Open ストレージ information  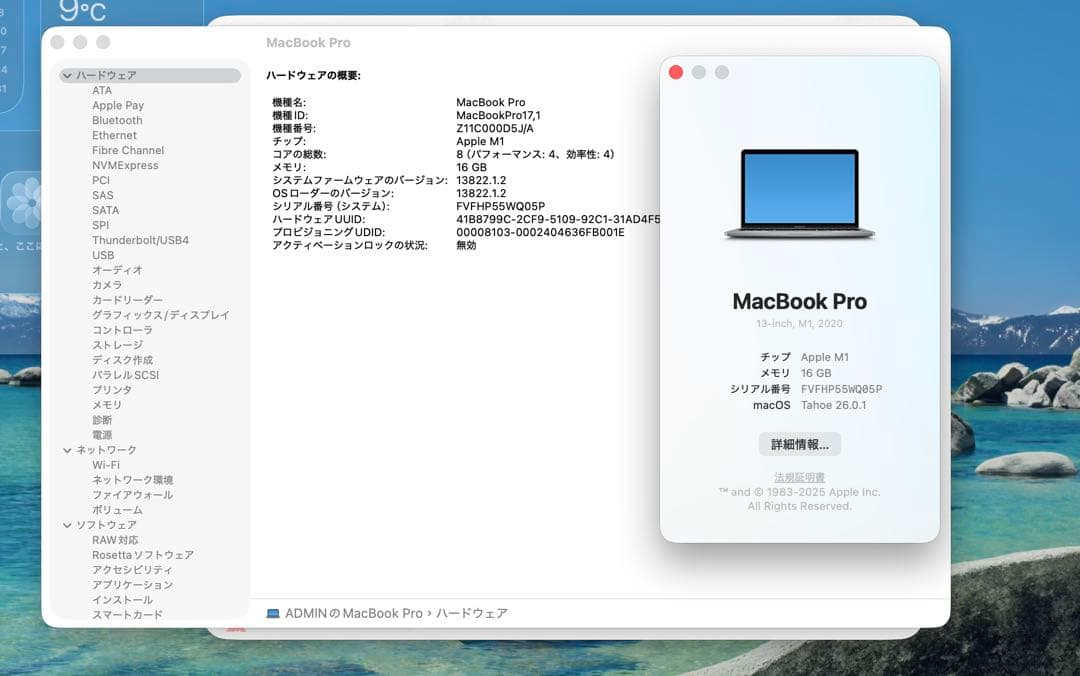(116, 345)
